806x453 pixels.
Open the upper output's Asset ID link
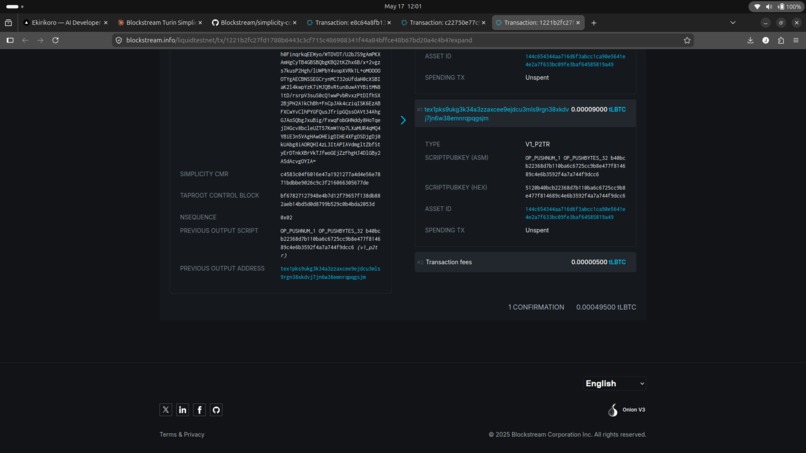tap(575, 61)
